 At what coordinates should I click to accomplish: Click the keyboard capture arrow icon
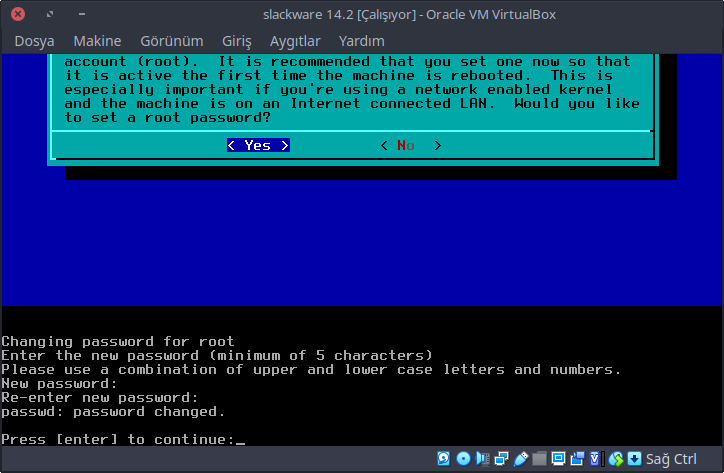pyautogui.click(x=634, y=459)
